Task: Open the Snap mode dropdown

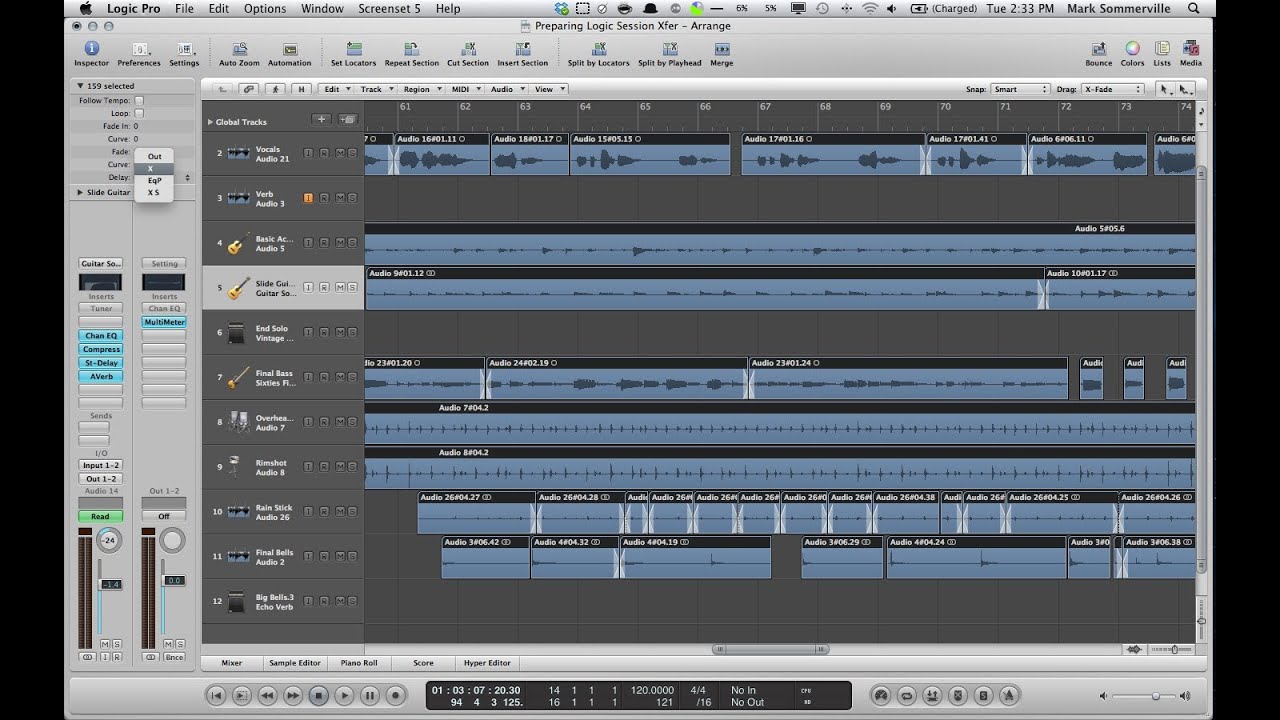Action: pyautogui.click(x=1019, y=89)
